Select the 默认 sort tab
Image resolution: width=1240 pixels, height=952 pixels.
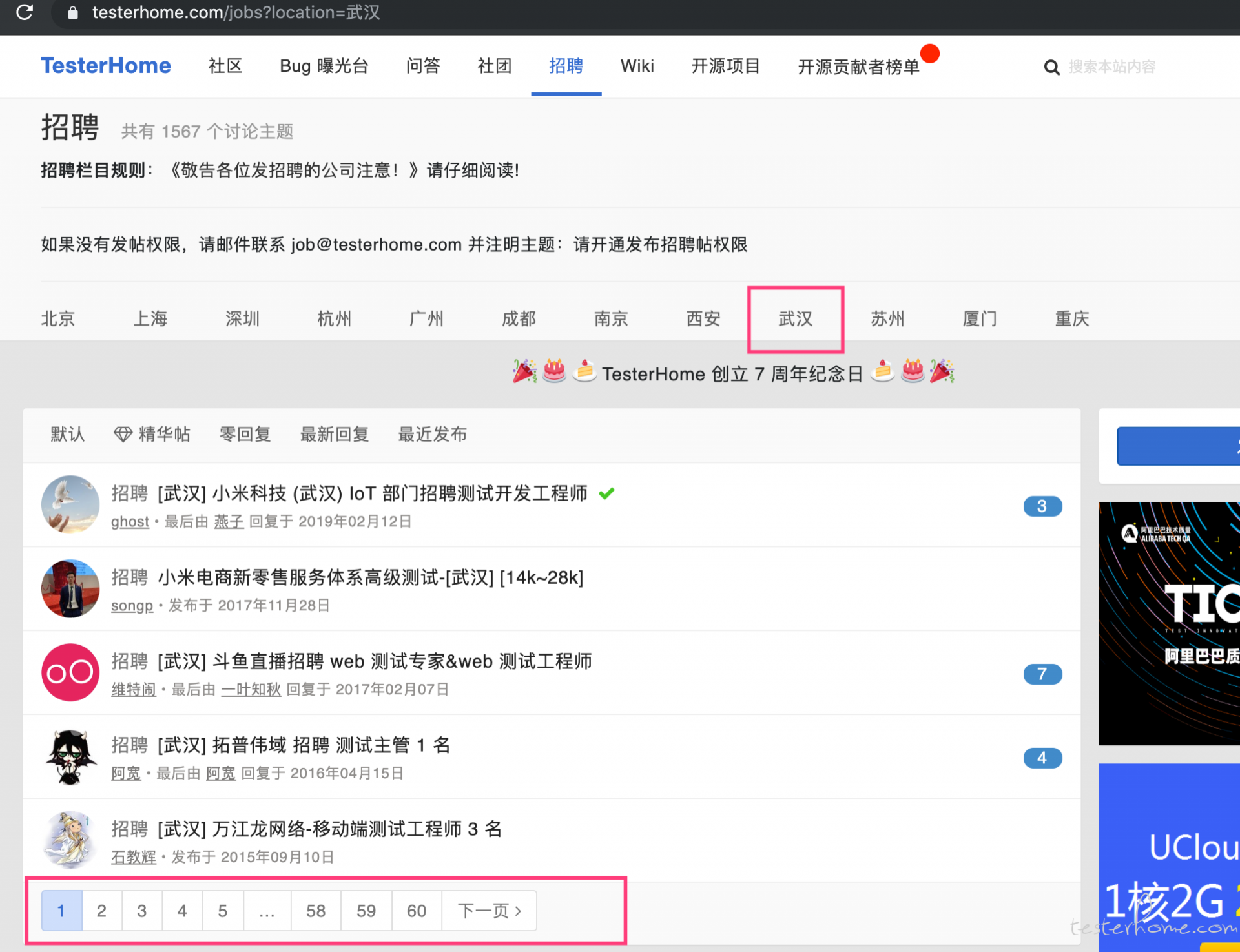click(x=68, y=435)
